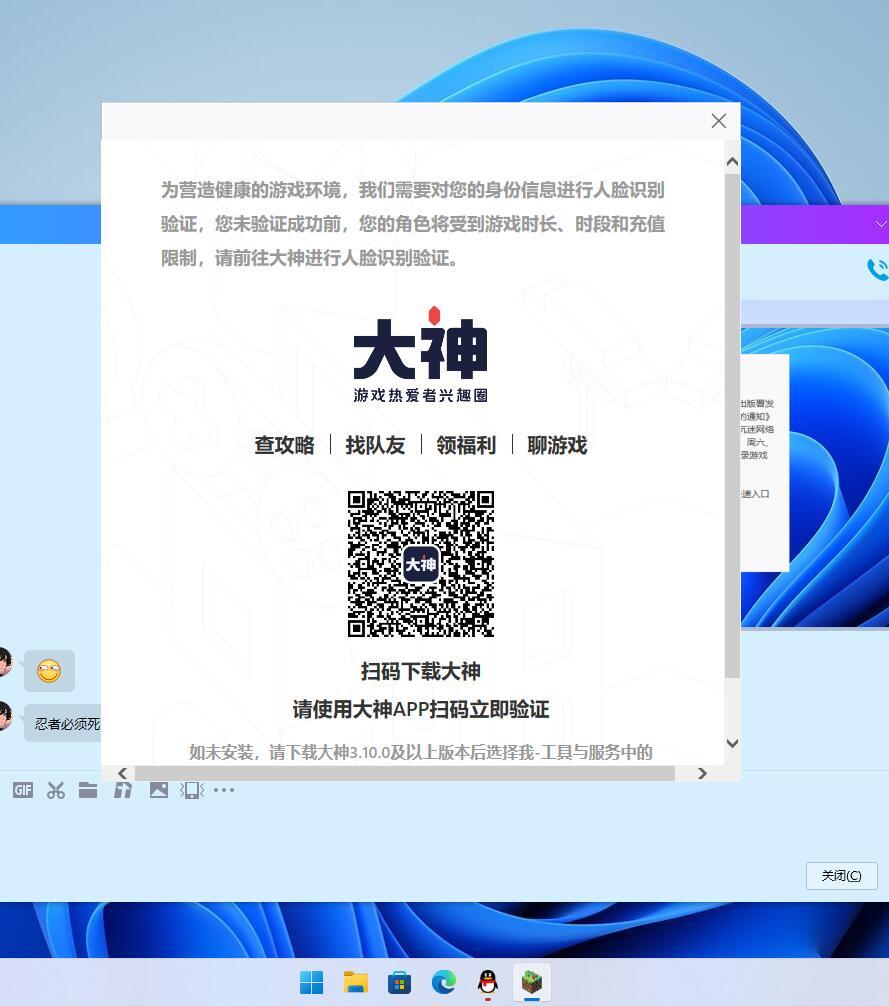Click the window shake icon in chat toolbar
889x1006 pixels.
click(192, 790)
